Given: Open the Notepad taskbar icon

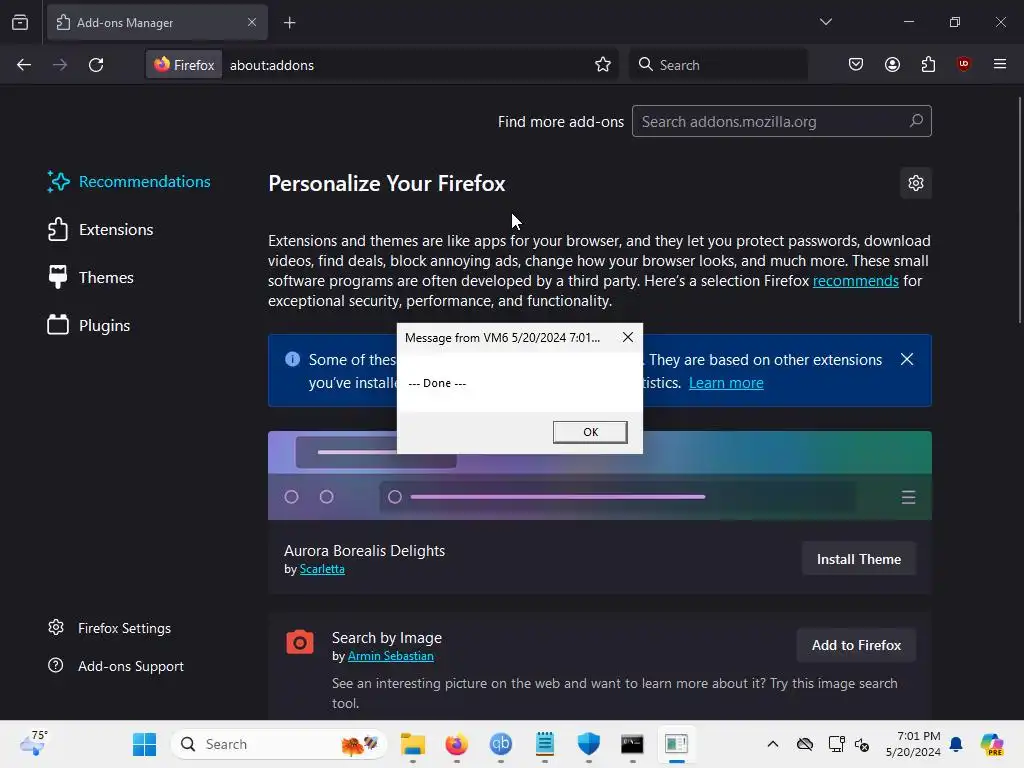Looking at the screenshot, I should 545,744.
